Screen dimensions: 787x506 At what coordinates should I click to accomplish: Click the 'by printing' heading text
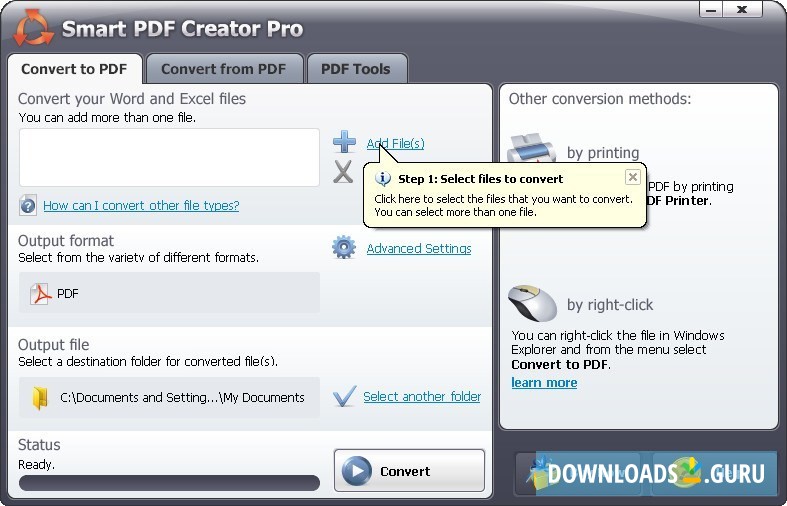tap(603, 153)
